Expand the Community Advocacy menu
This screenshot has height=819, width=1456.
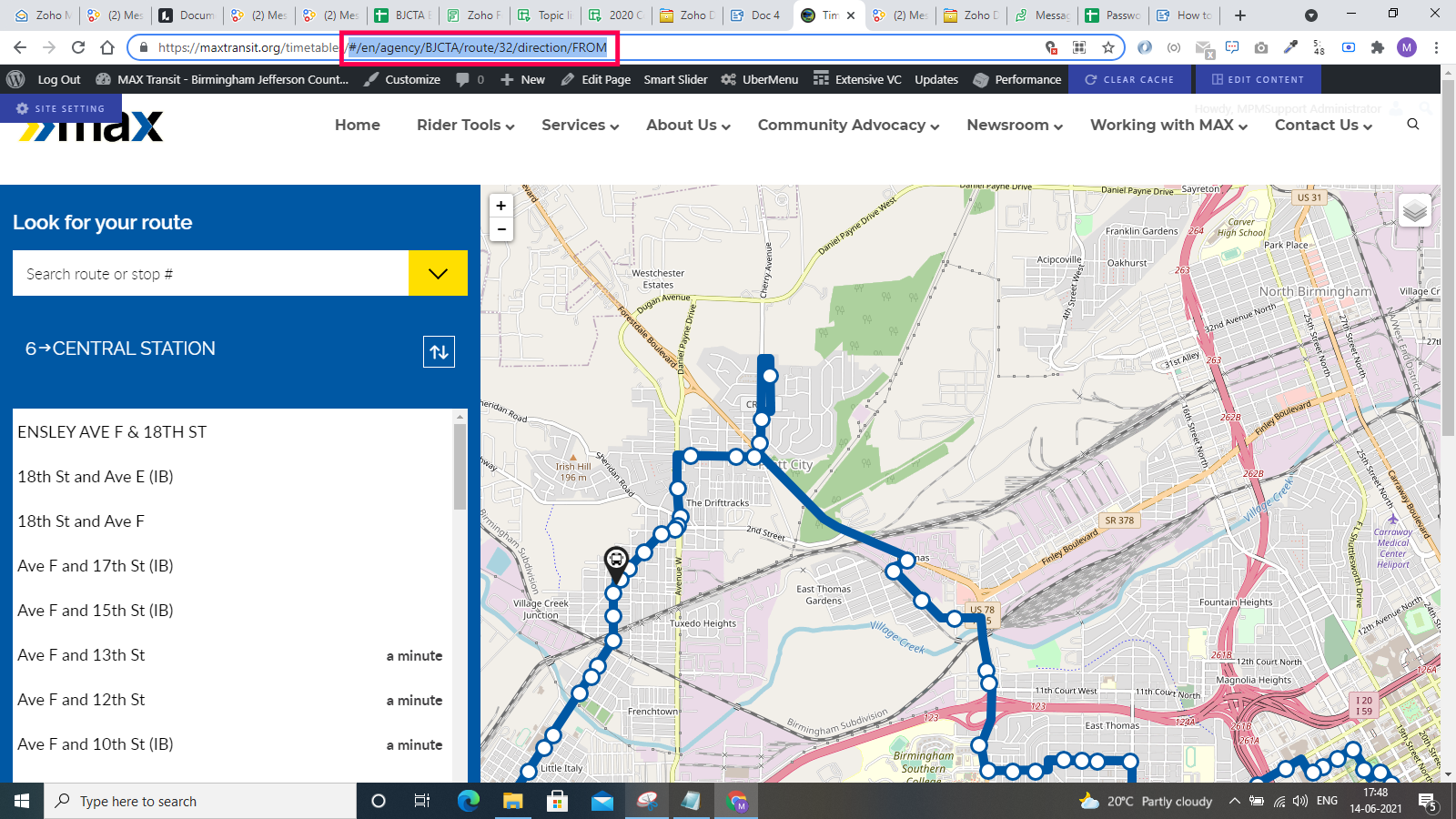tap(848, 126)
